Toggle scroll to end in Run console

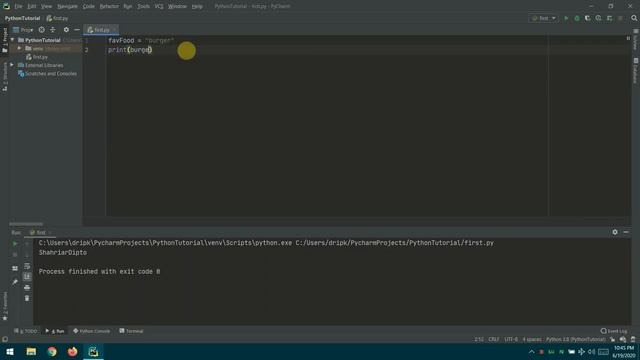point(27,277)
